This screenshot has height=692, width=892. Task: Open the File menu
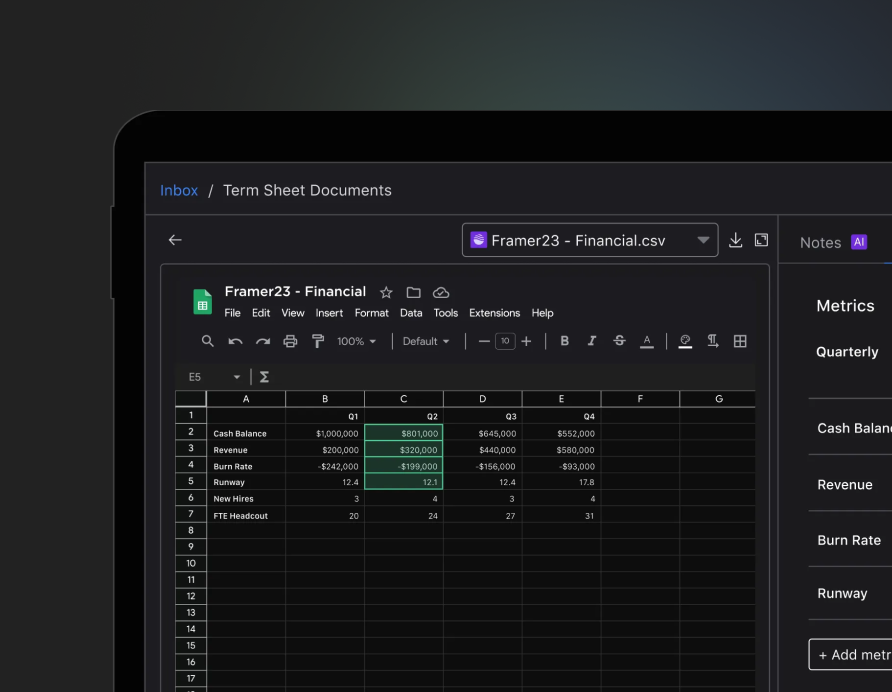pos(232,313)
